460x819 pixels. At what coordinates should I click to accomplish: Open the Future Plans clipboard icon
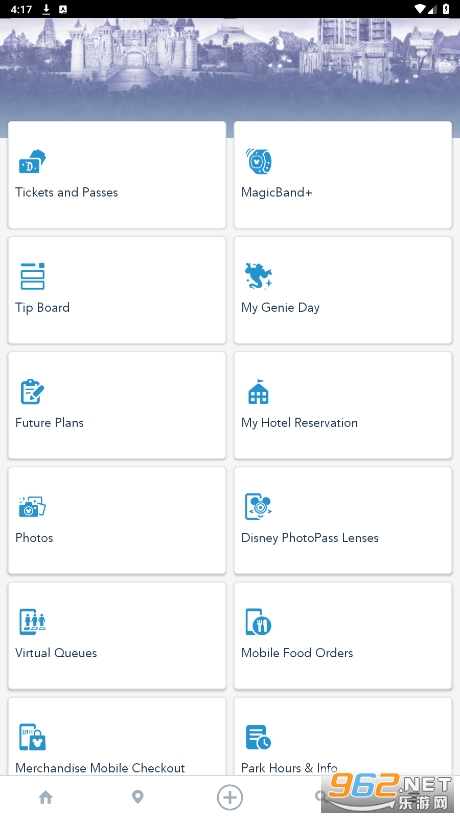[x=32, y=391]
